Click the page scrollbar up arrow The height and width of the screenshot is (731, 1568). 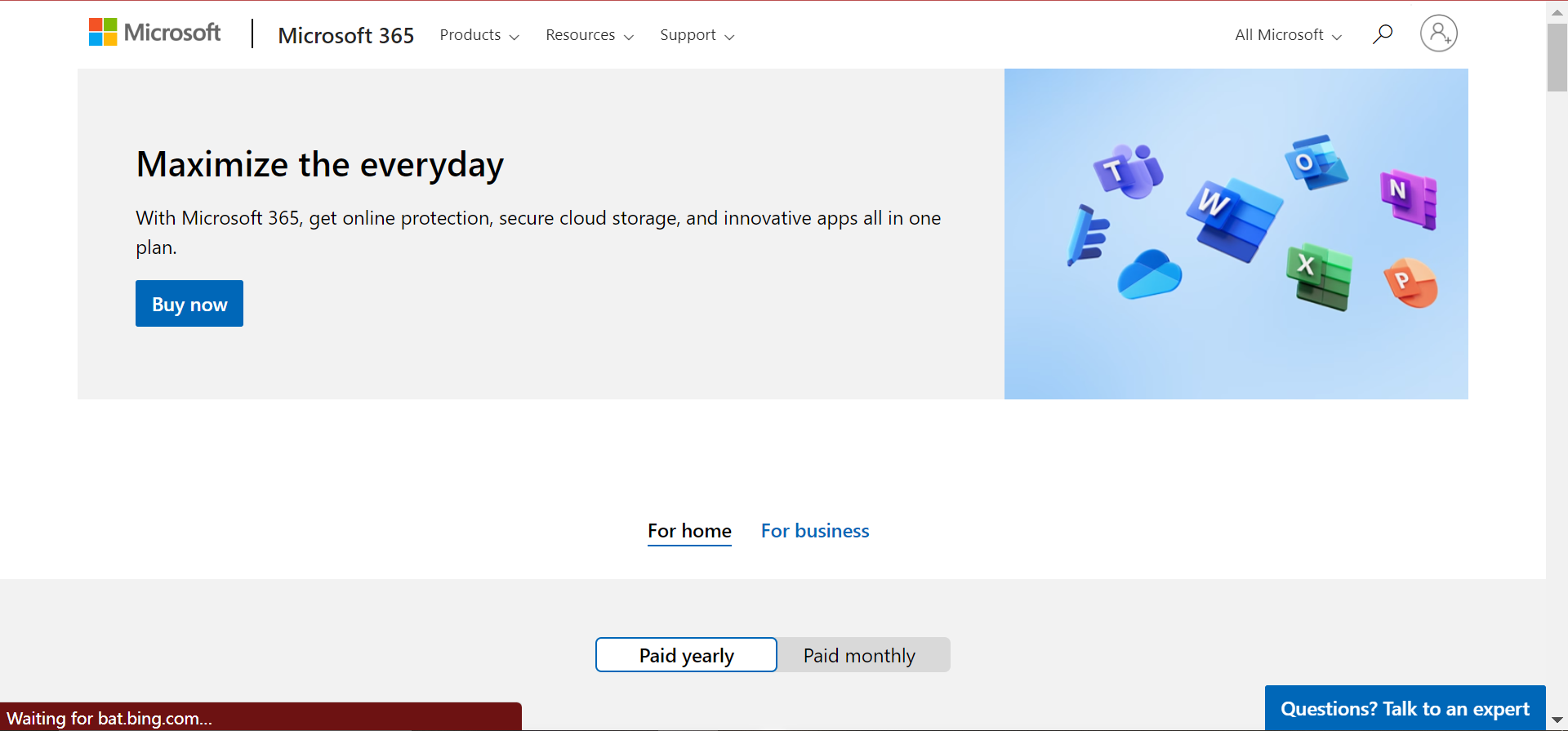click(1557, 11)
